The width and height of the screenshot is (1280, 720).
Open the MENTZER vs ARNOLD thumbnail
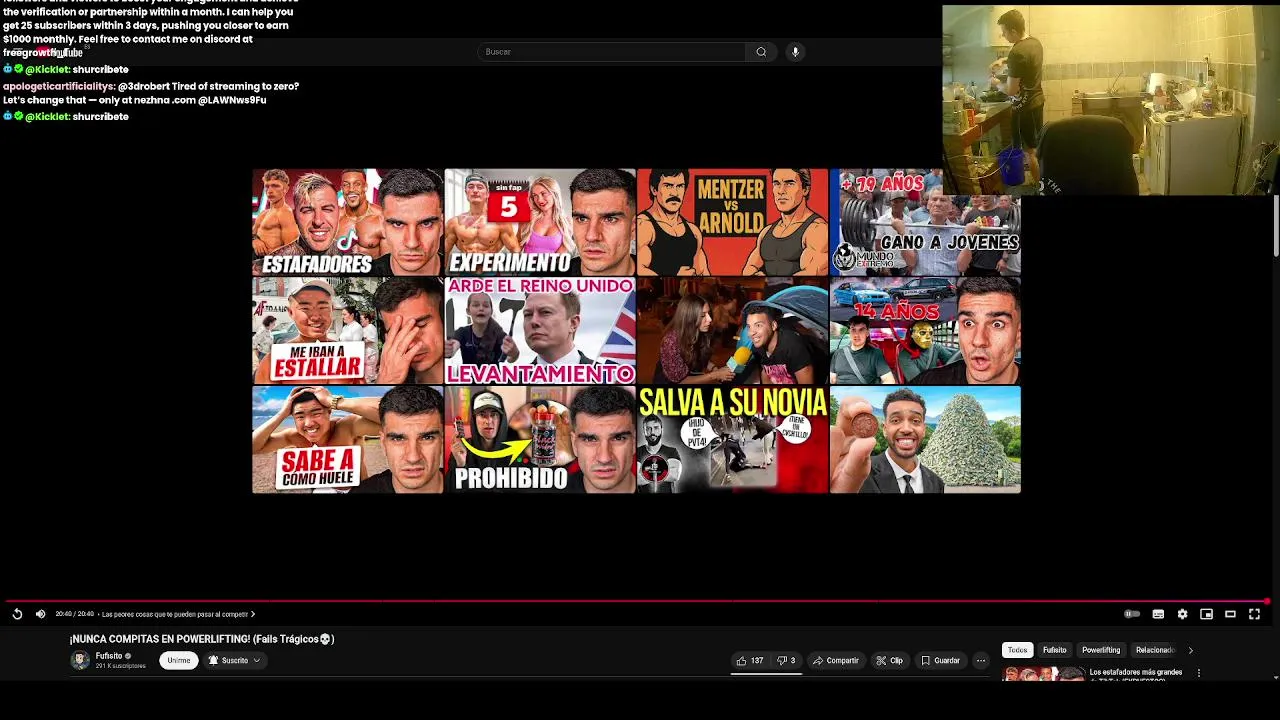[x=732, y=222]
